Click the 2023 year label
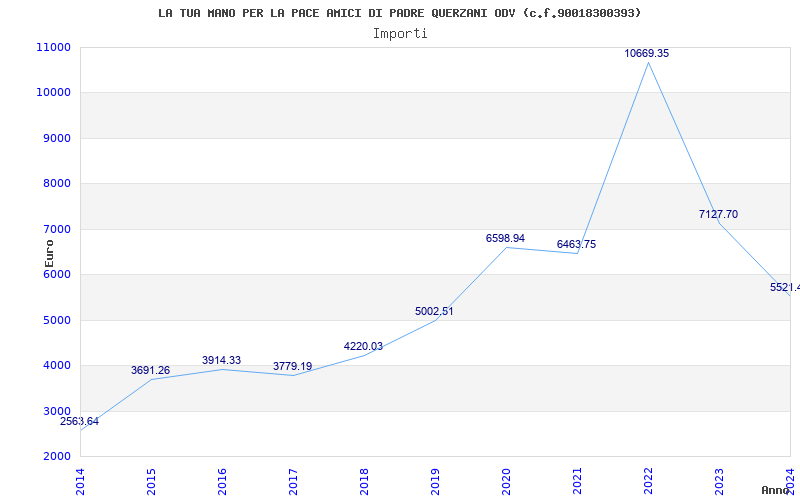The width and height of the screenshot is (800, 500). coord(719,481)
